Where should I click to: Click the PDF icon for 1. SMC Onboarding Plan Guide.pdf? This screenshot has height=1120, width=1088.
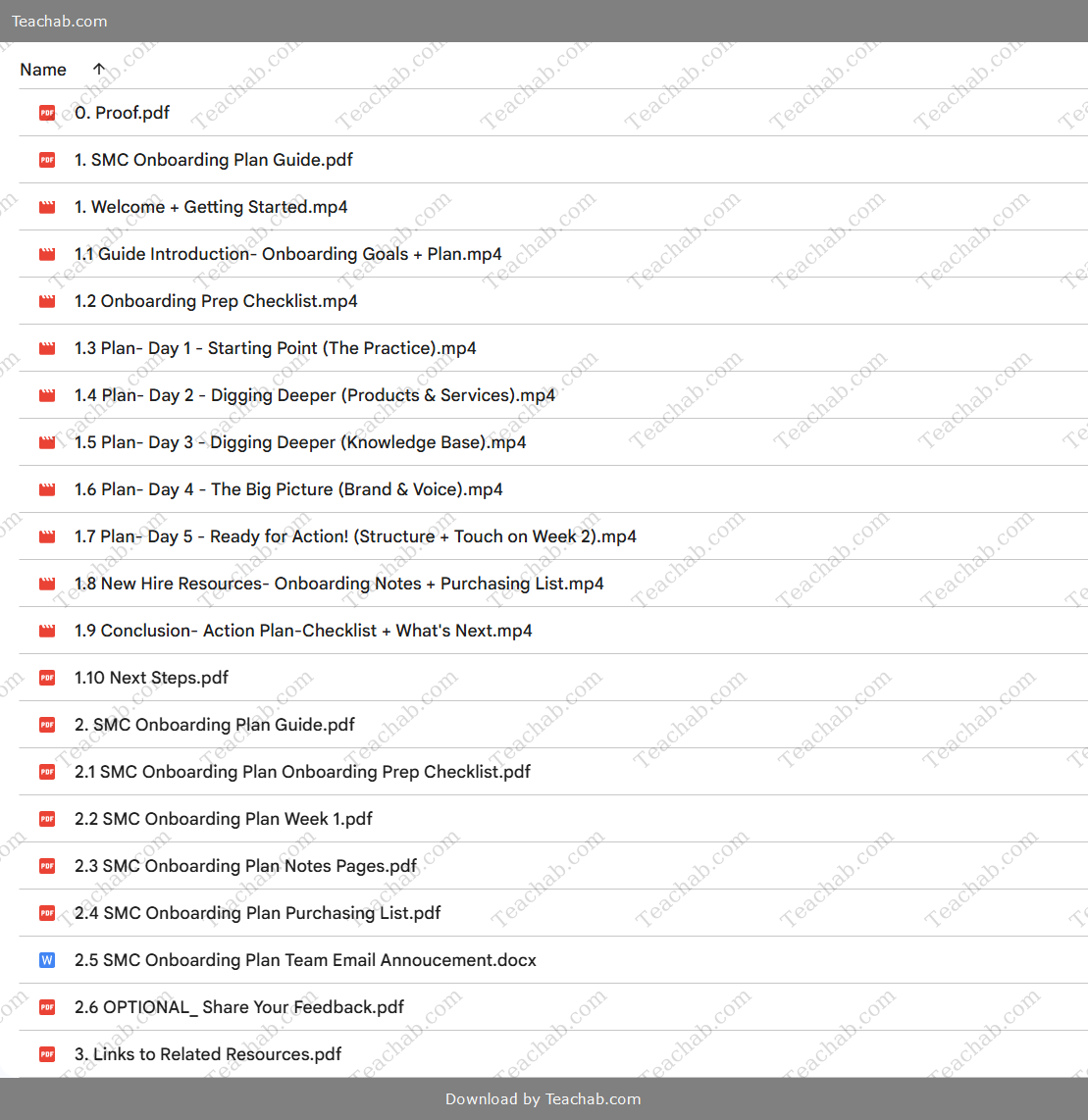pos(47,160)
